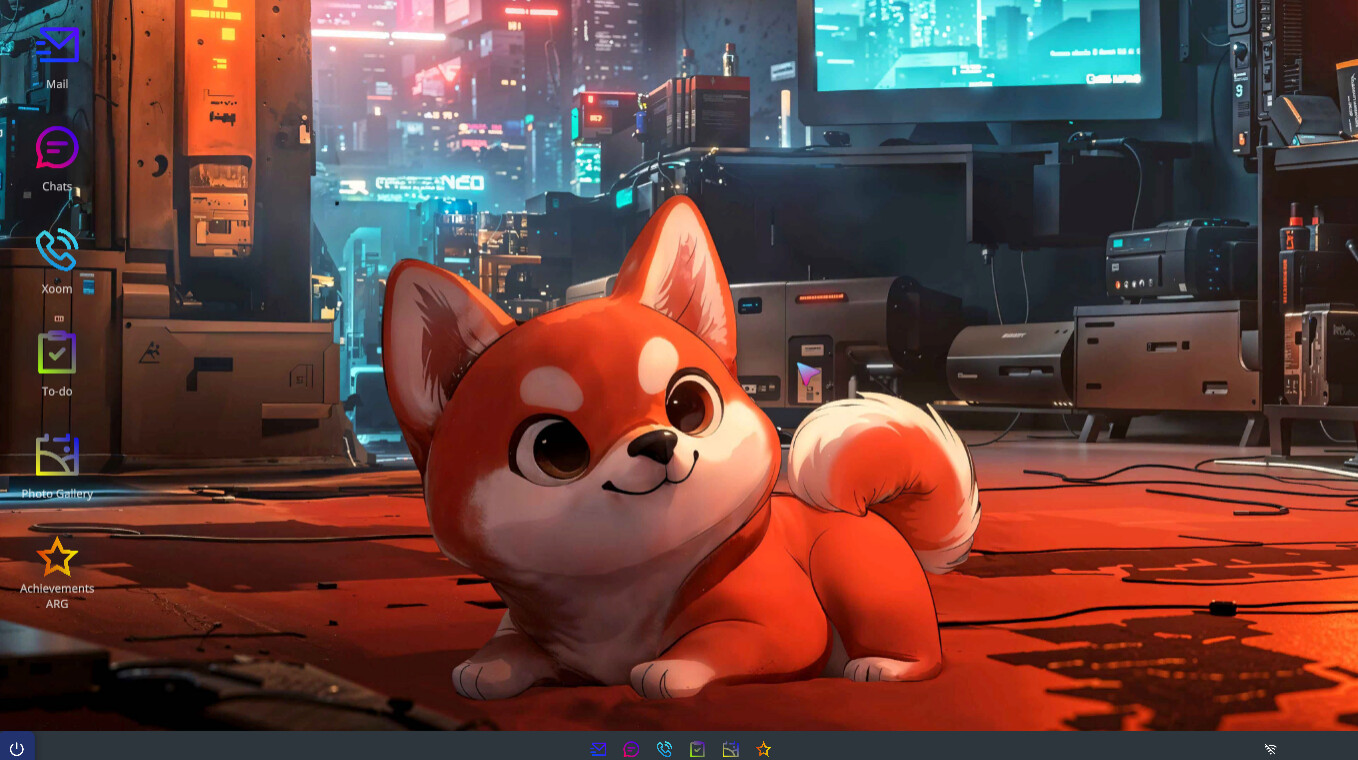Click the Achievements star icon in the taskbar
The width and height of the screenshot is (1358, 760).
(764, 749)
